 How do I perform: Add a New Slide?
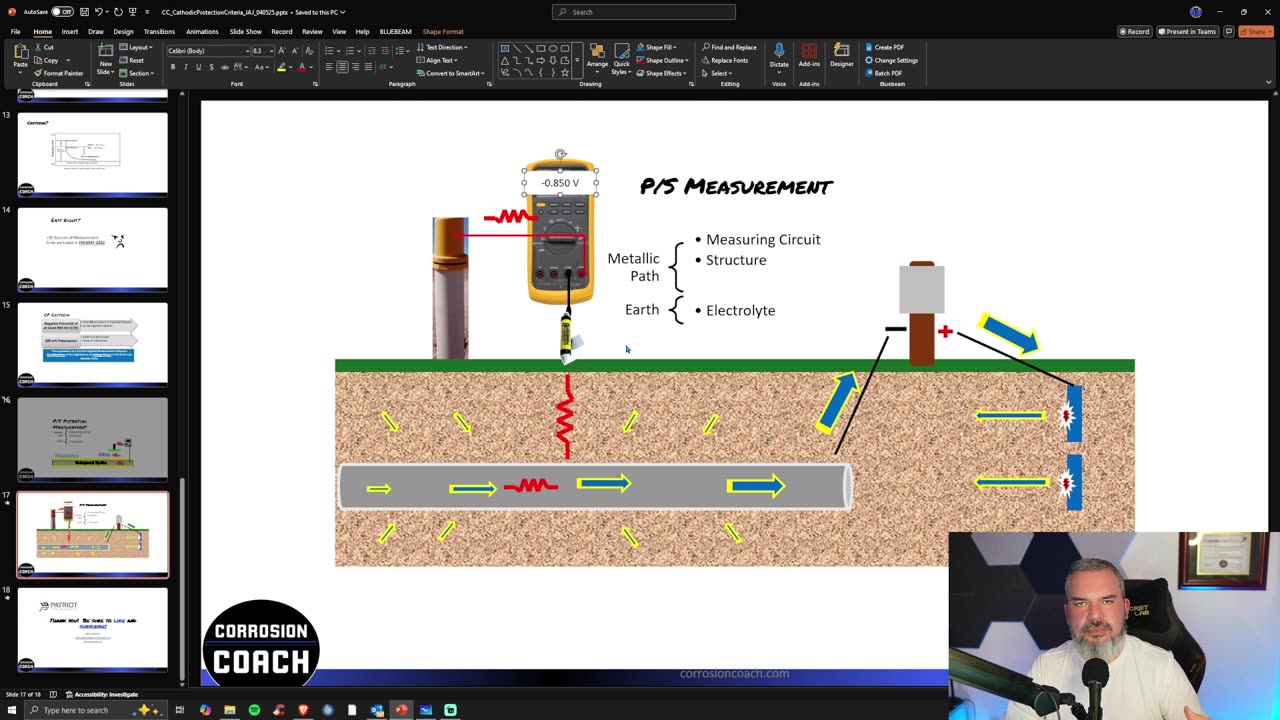click(x=105, y=60)
